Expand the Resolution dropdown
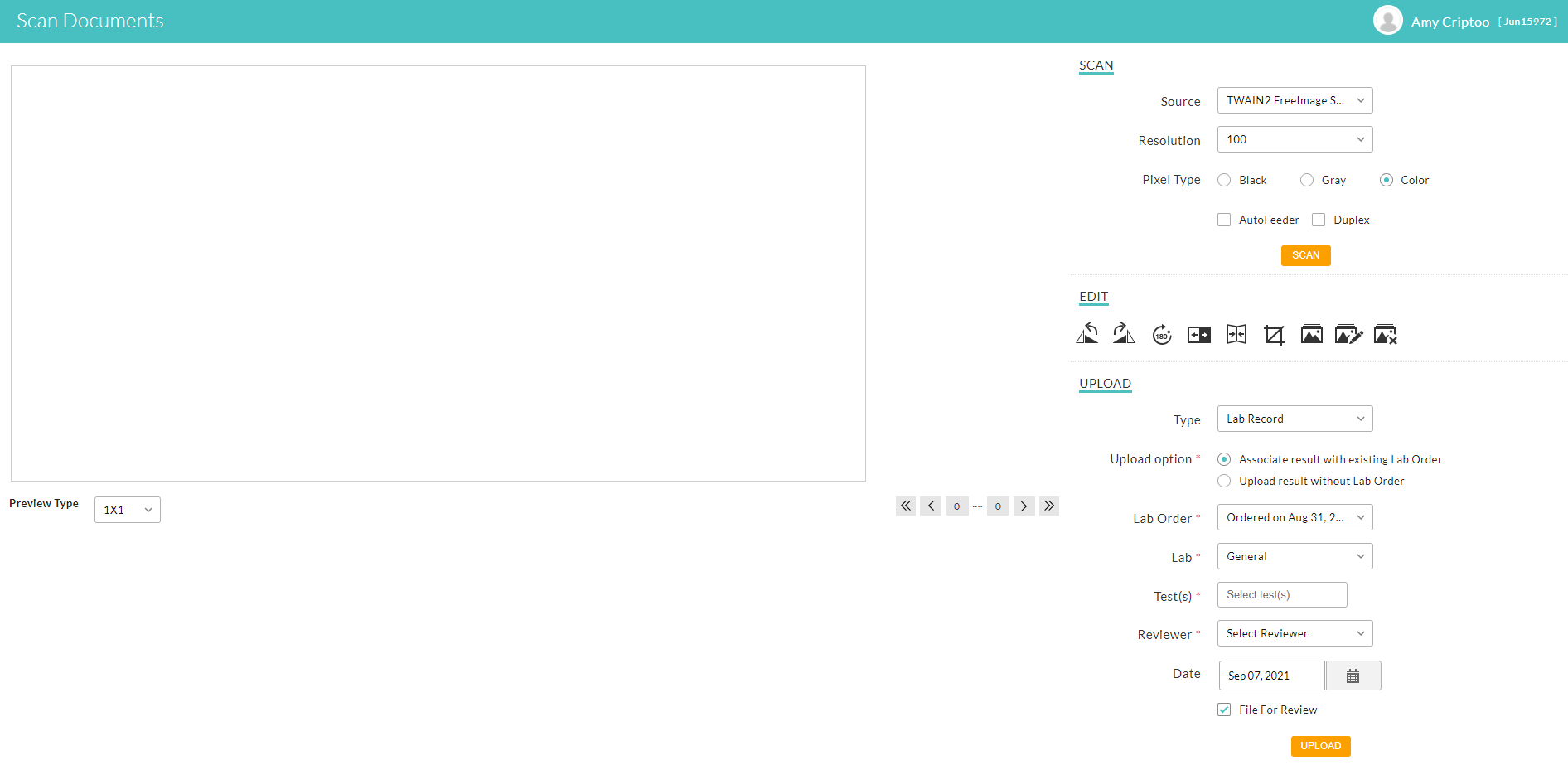1568x775 pixels. [x=1295, y=139]
